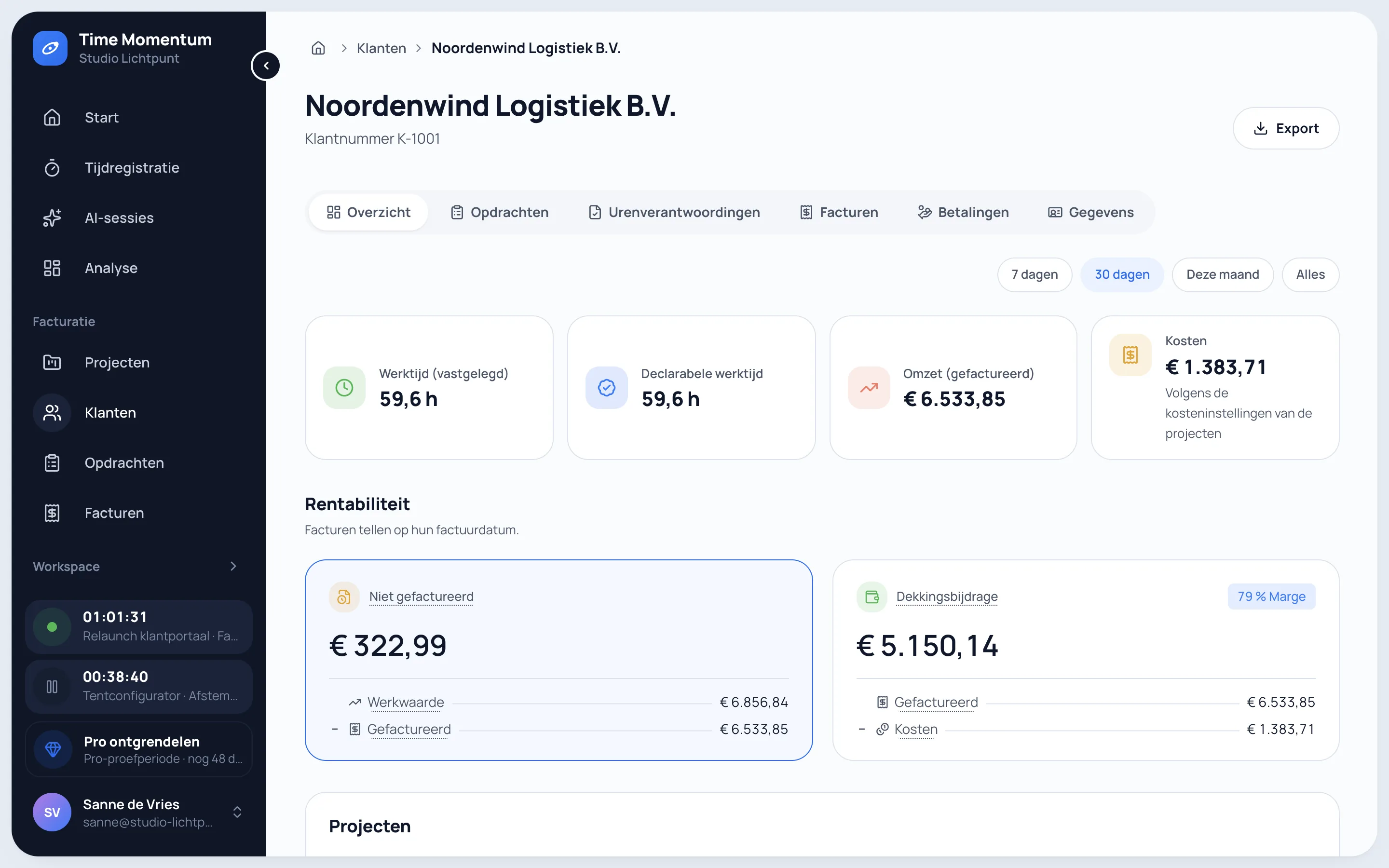Resume the paused 00:38:40 timer
Image resolution: width=1389 pixels, height=868 pixels.
(52, 687)
